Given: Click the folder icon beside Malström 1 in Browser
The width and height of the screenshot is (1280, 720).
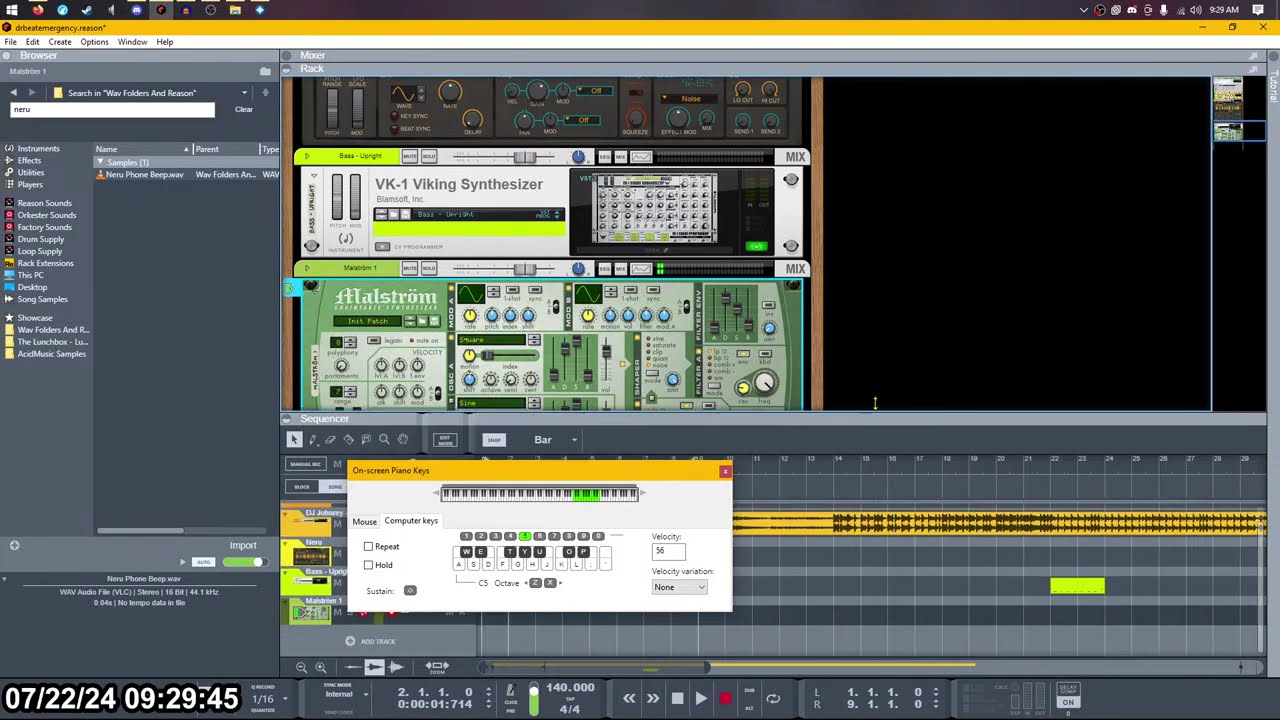Looking at the screenshot, I should (x=265, y=71).
